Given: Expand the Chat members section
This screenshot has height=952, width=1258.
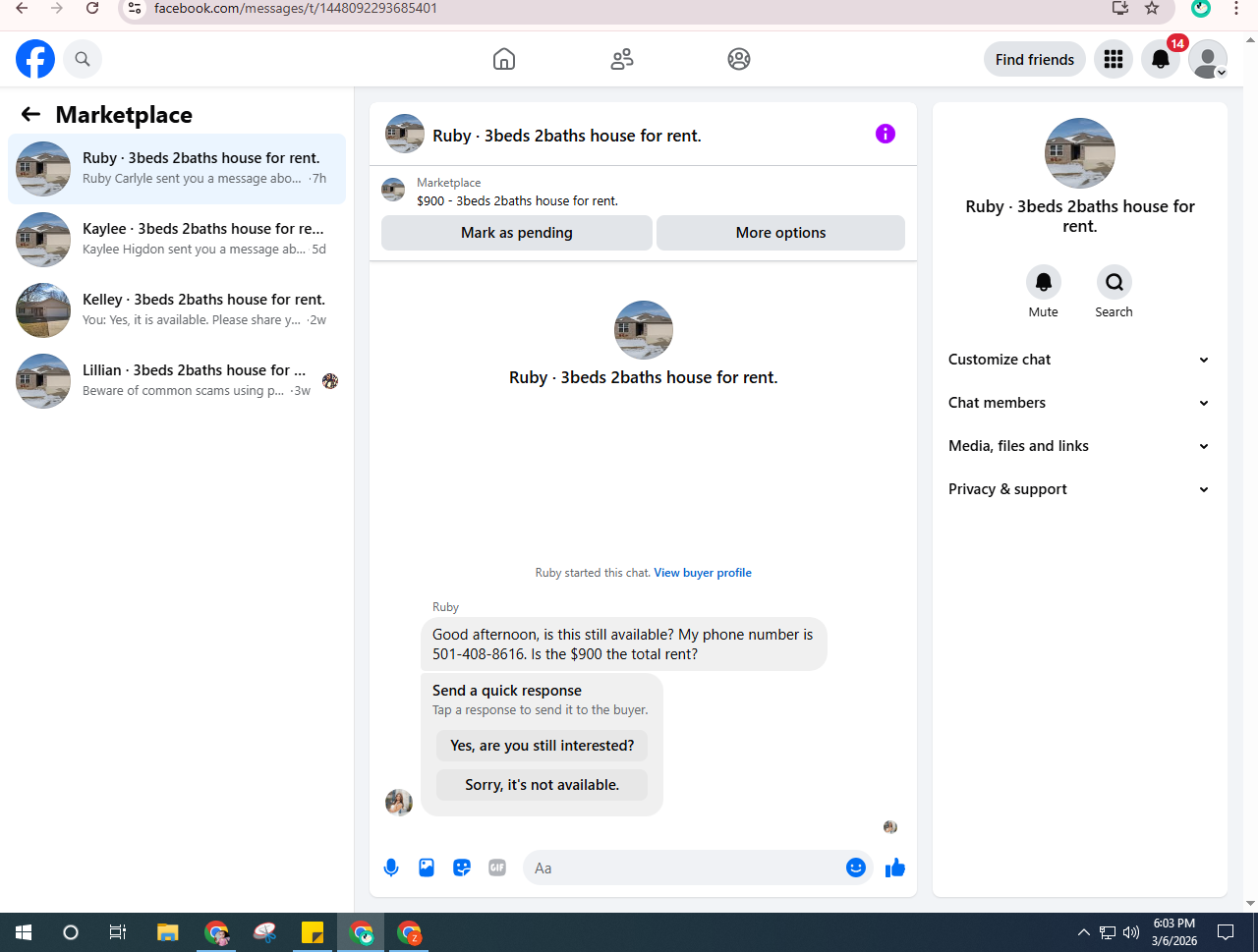Looking at the screenshot, I should click(1079, 403).
